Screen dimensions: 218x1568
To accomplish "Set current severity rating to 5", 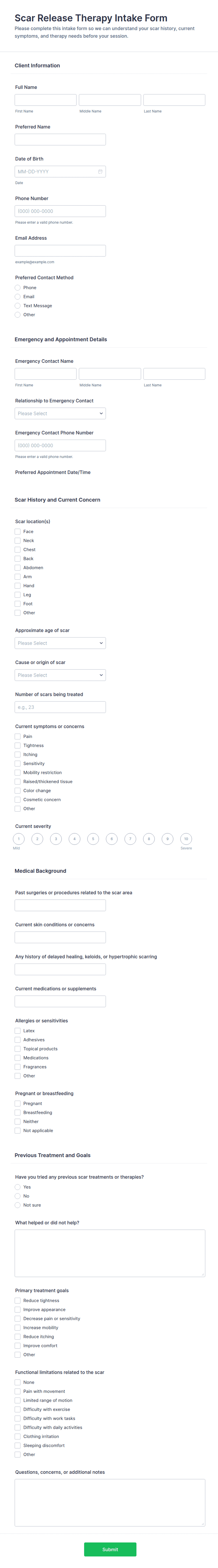I will coord(93,839).
